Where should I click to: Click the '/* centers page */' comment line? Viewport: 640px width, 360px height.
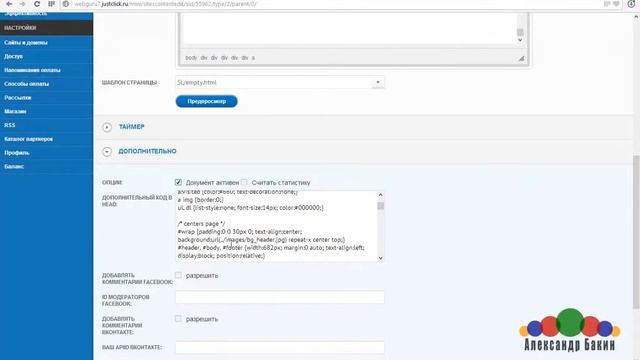(202, 224)
